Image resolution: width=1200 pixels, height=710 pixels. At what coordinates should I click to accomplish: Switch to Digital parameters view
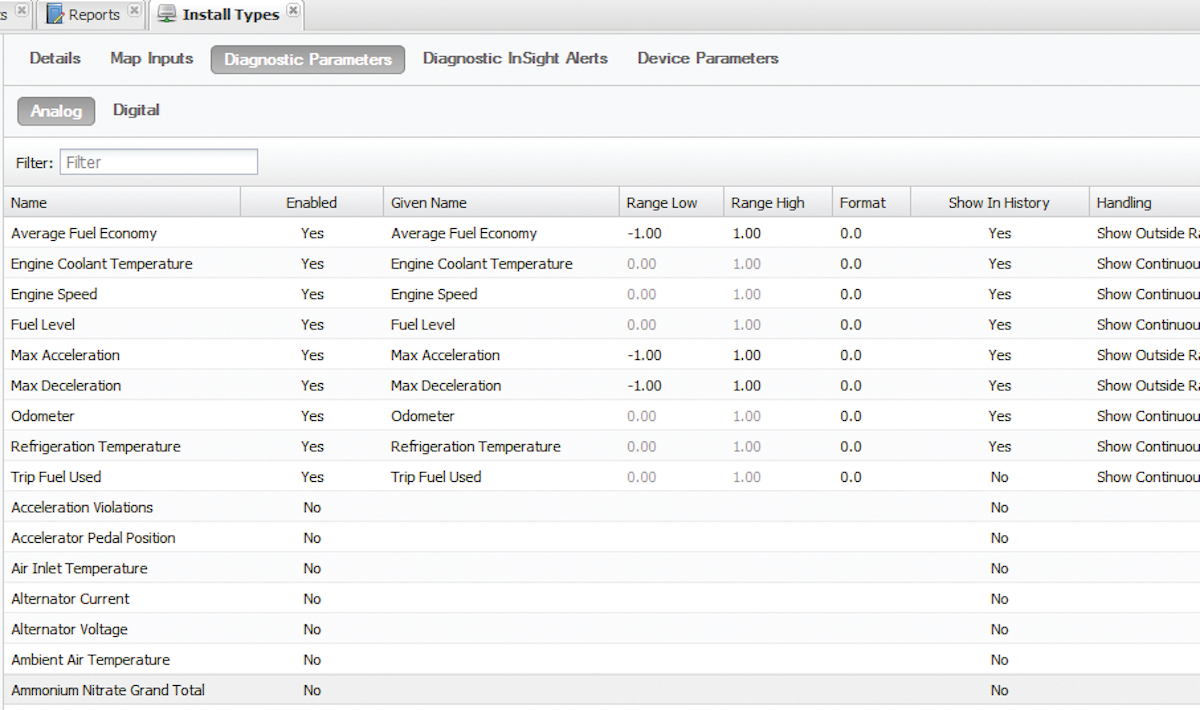(x=136, y=110)
